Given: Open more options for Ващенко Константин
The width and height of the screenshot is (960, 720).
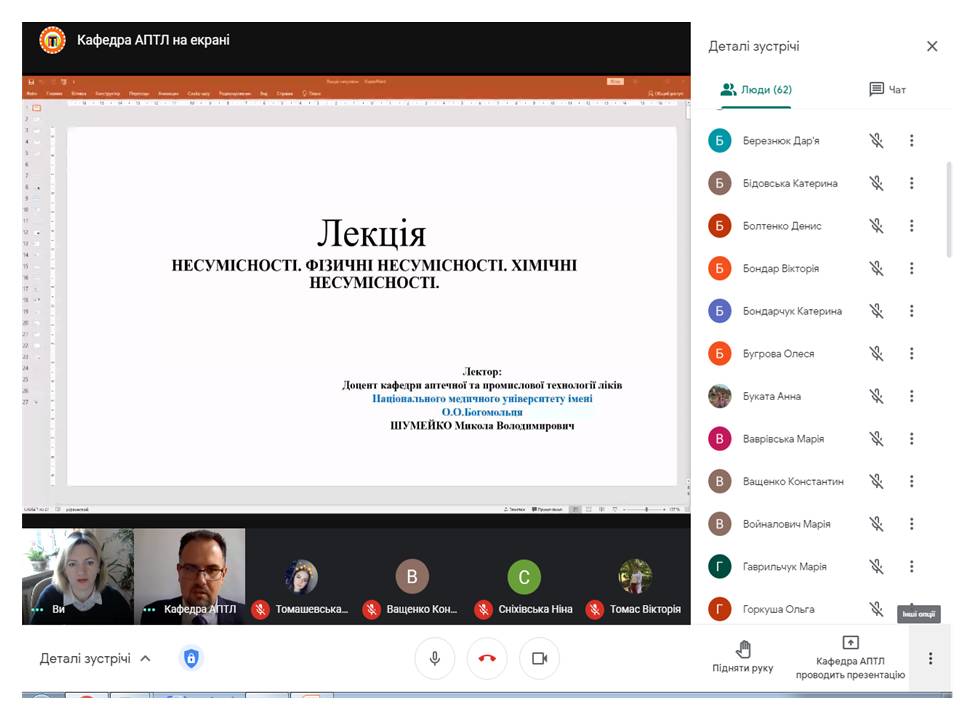Looking at the screenshot, I should tap(912, 481).
